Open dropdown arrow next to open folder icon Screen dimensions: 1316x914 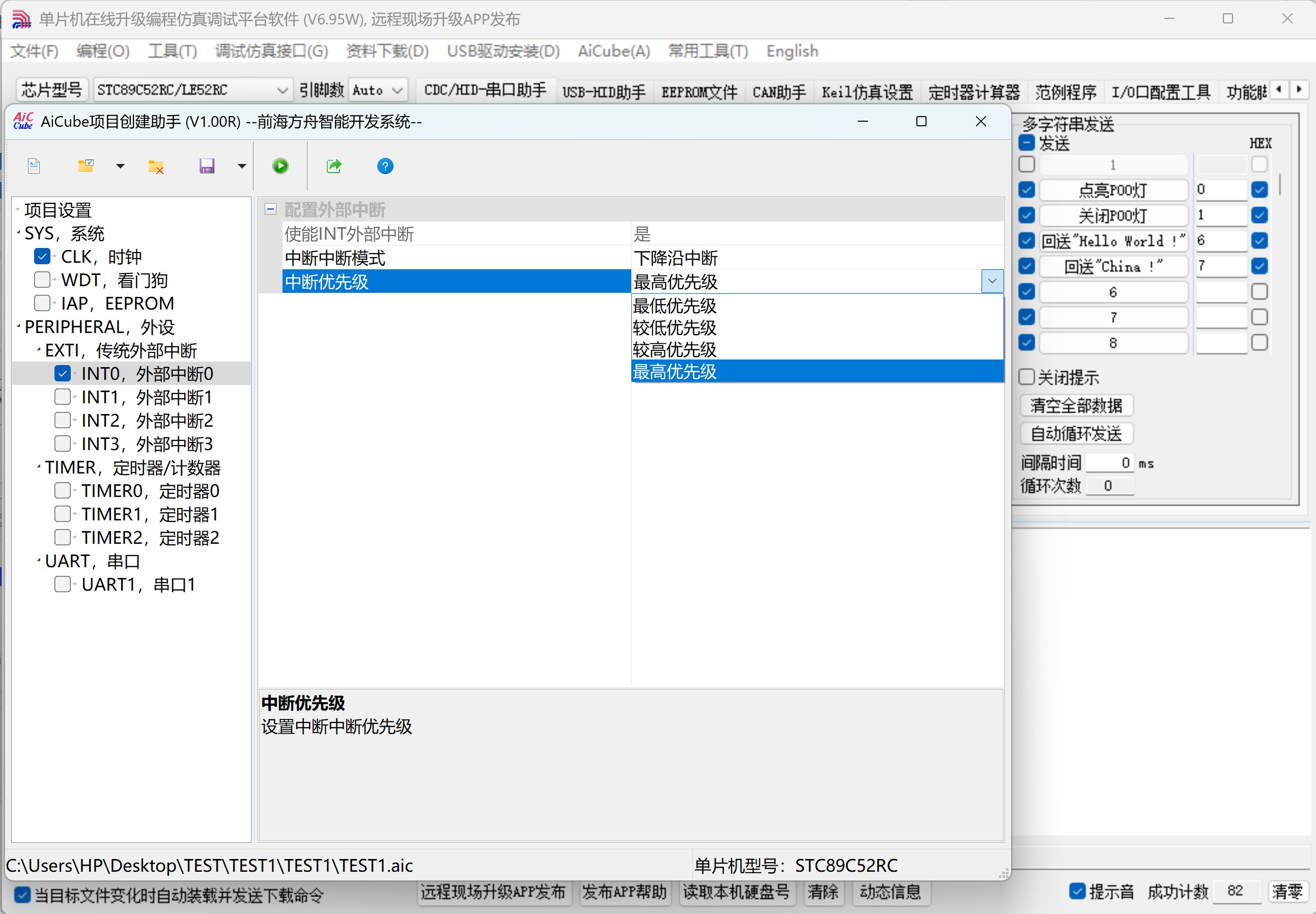click(x=120, y=166)
